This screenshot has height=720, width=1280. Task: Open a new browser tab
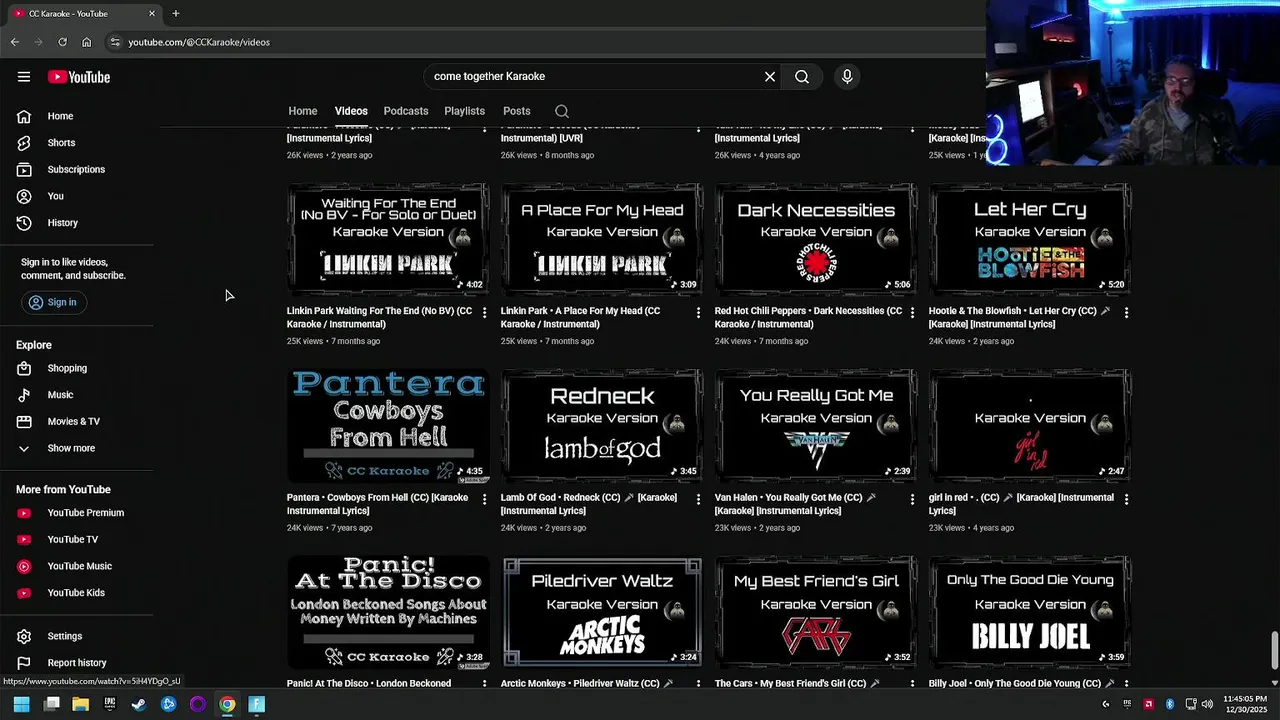pyautogui.click(x=176, y=13)
